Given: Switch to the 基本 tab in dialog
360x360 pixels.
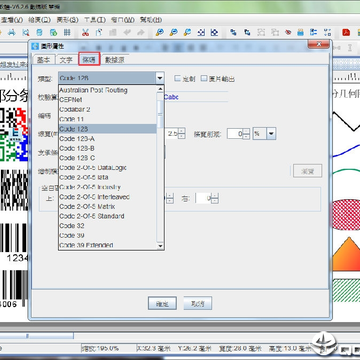Looking at the screenshot, I should pos(44,60).
